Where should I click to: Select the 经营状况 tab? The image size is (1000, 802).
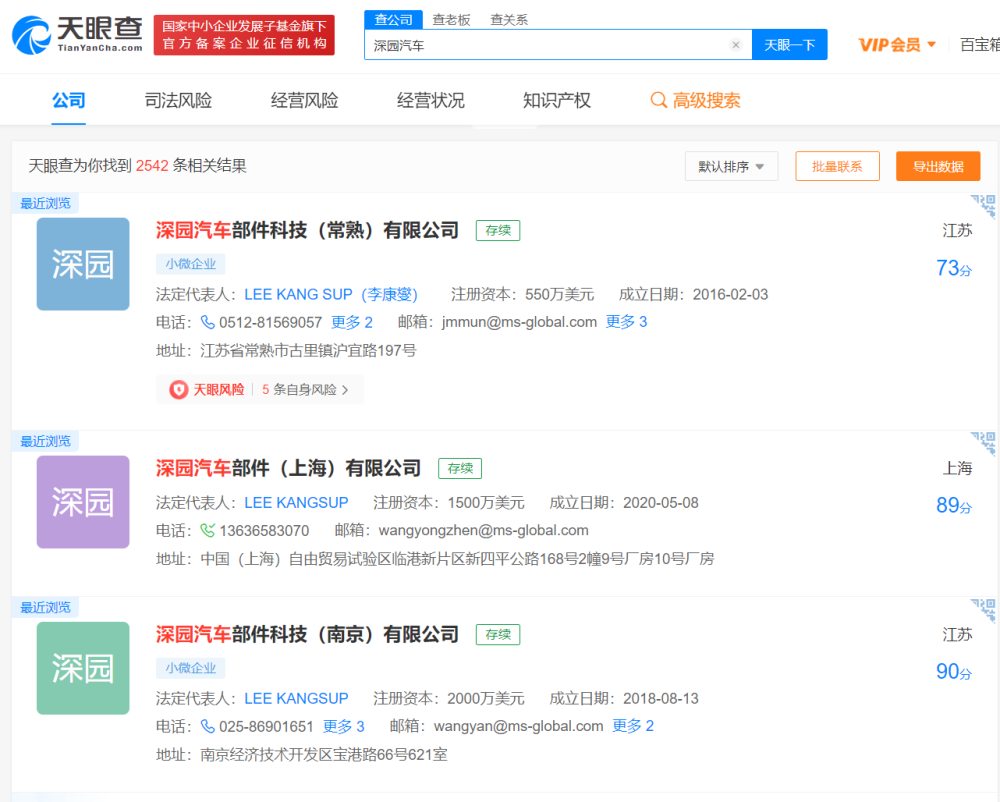click(430, 101)
